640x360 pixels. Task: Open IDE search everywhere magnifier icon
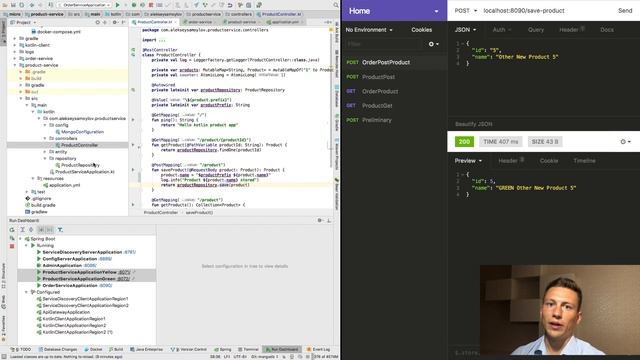(336, 5)
